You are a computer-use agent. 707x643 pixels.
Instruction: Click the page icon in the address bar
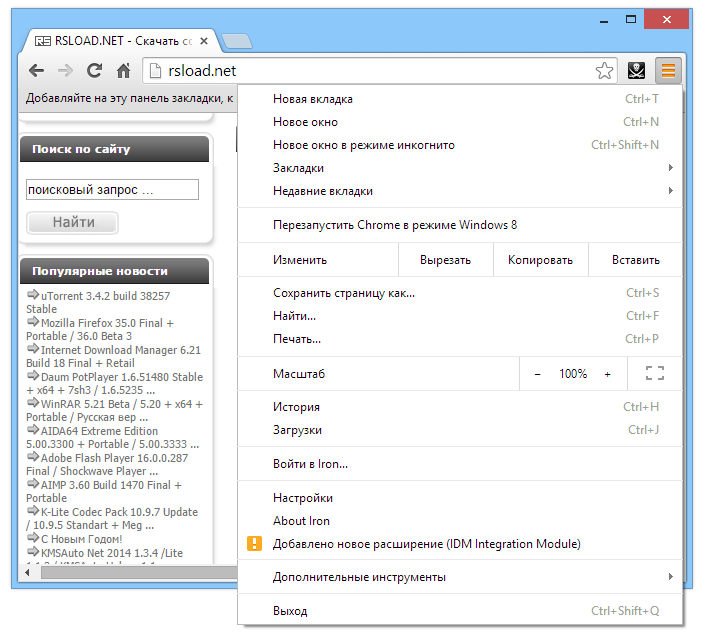[155, 71]
